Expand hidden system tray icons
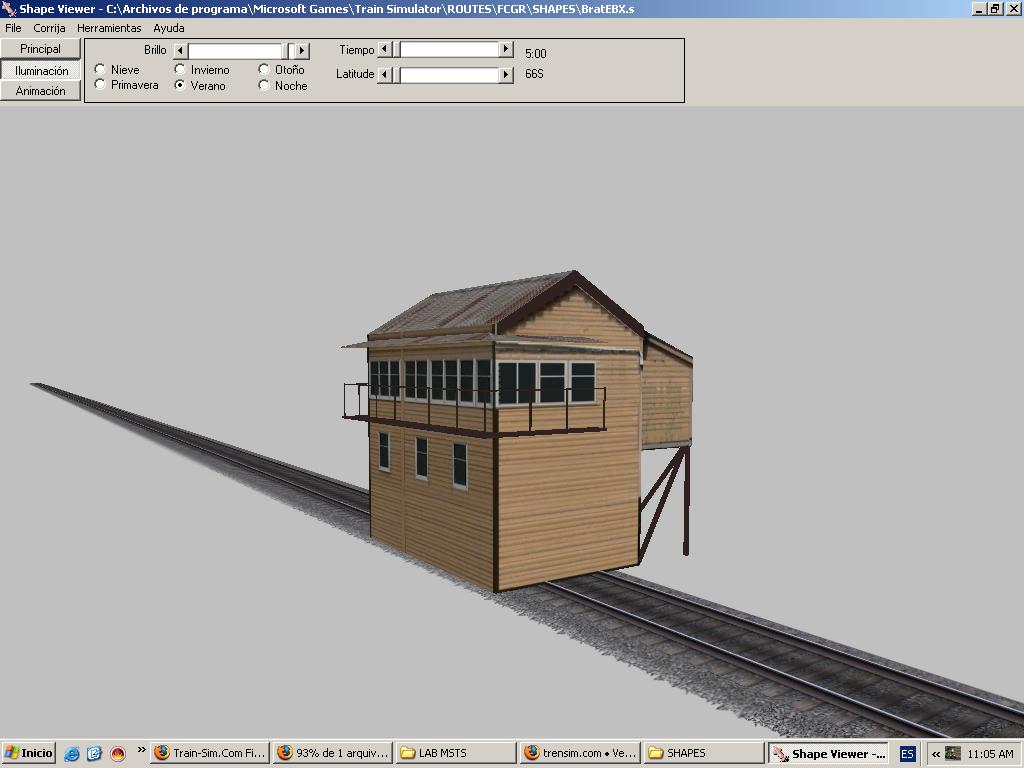Screen dimensions: 1024x768 (936, 754)
